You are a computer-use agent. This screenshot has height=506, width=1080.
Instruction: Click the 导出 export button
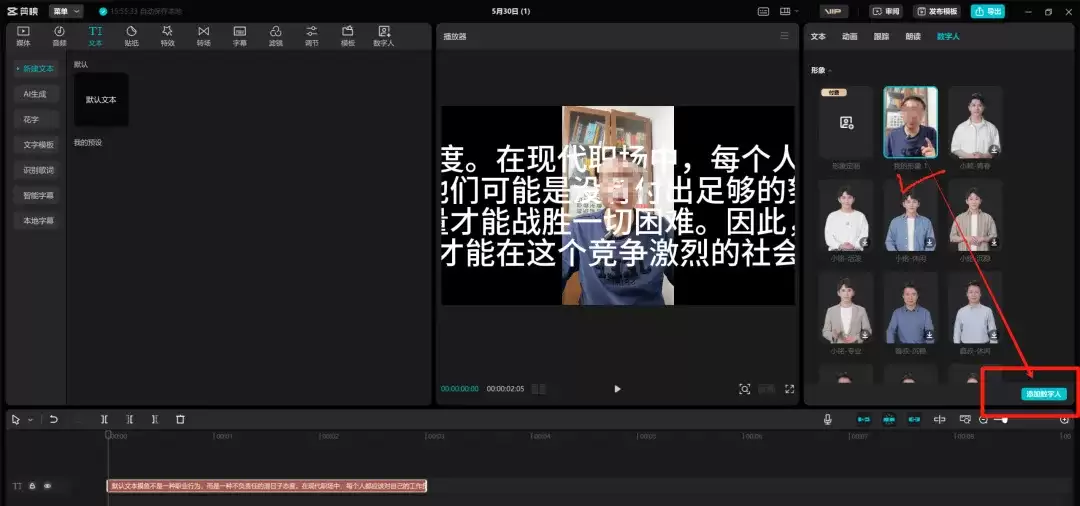pos(988,12)
